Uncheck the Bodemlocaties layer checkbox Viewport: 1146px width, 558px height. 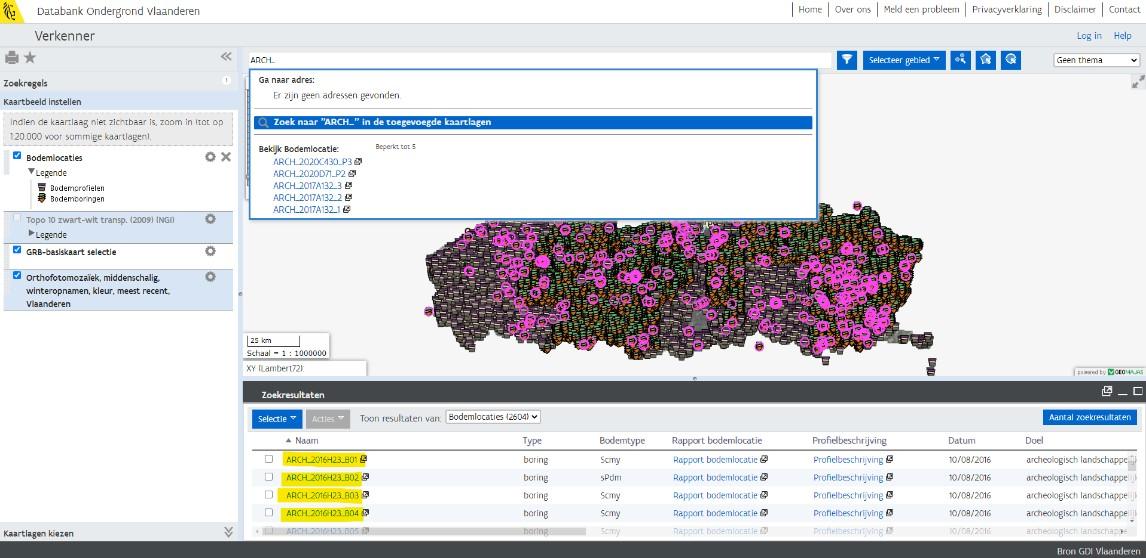point(18,156)
